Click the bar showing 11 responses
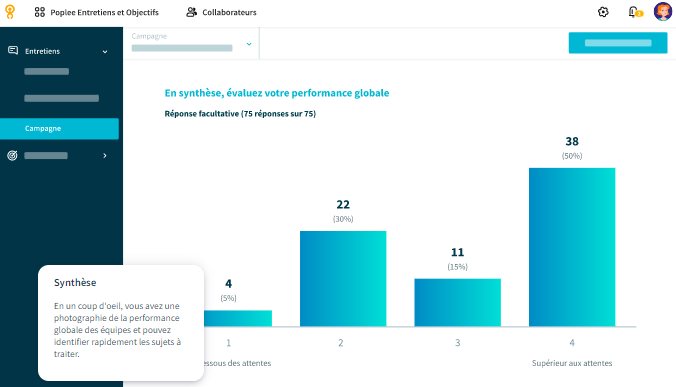 coord(457,302)
